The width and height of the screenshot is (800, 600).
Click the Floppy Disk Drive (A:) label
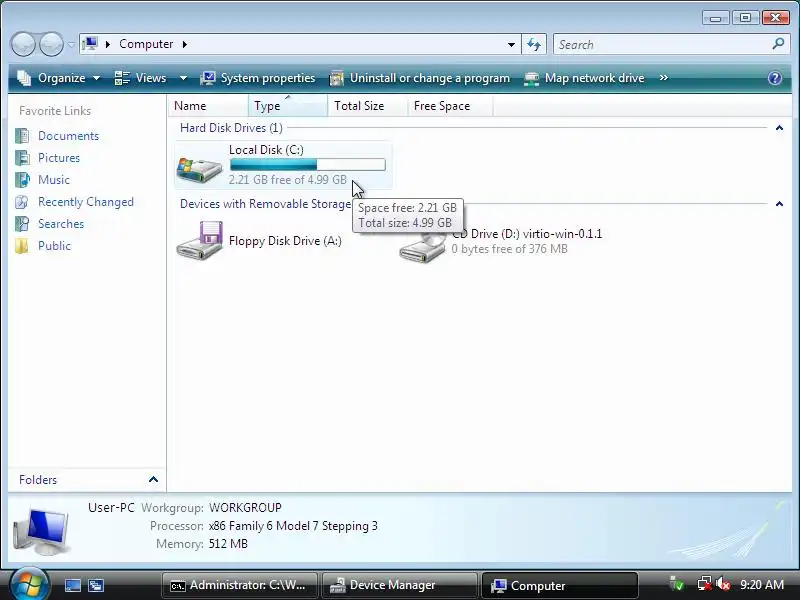(x=285, y=241)
